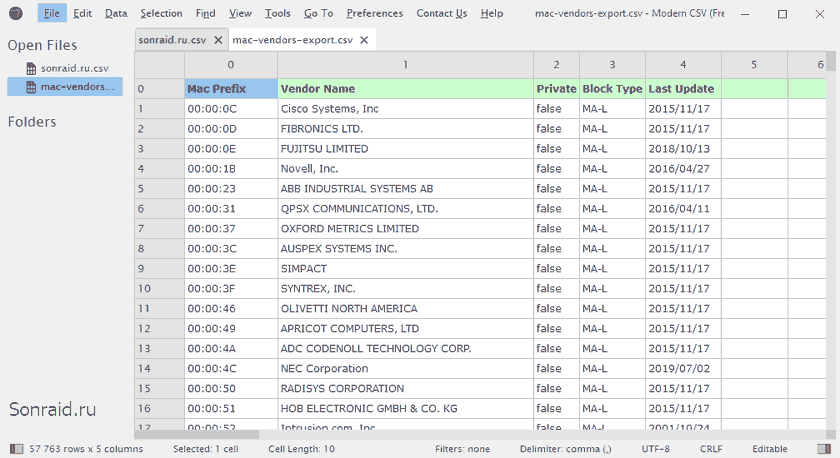Click the Editable mode status entry

click(770, 449)
